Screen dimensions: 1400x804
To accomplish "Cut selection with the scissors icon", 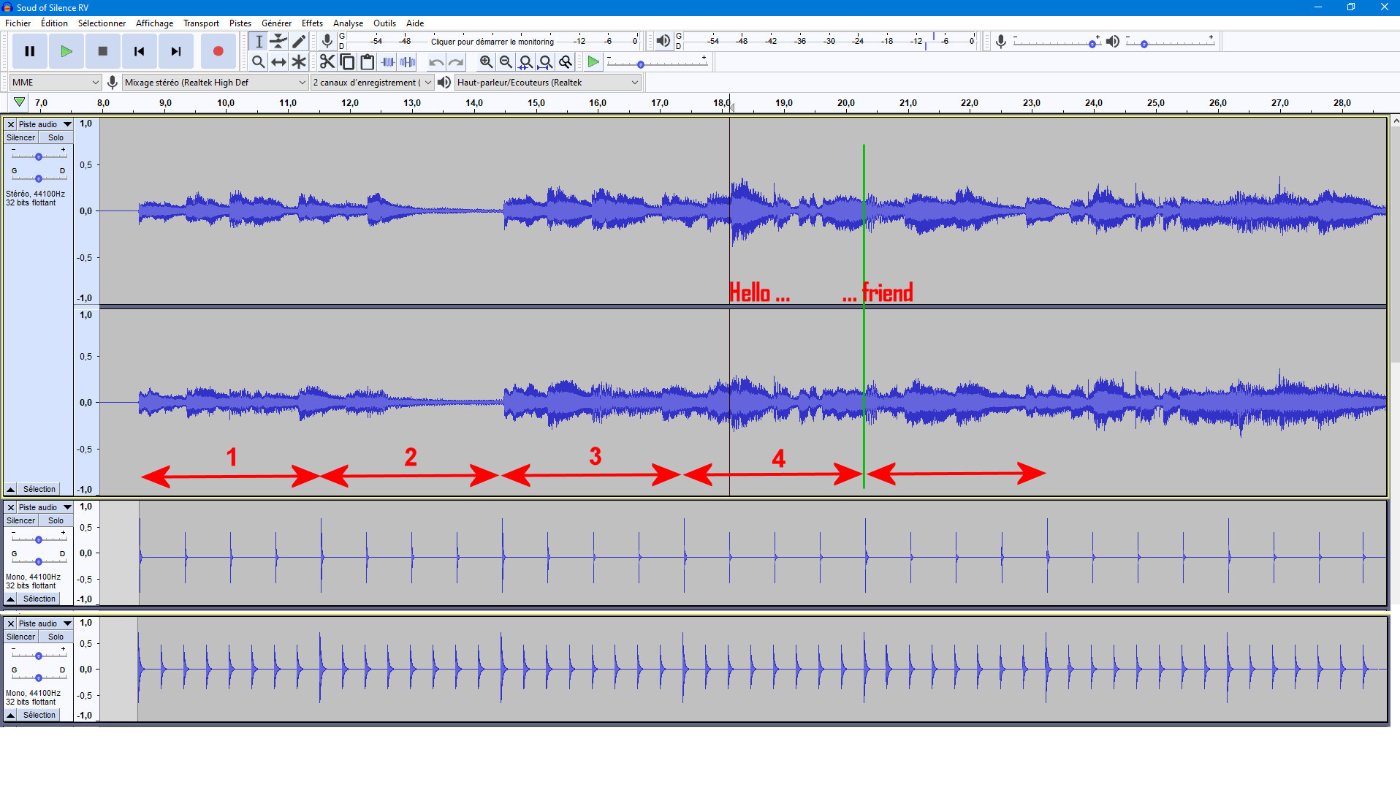I will click(327, 62).
